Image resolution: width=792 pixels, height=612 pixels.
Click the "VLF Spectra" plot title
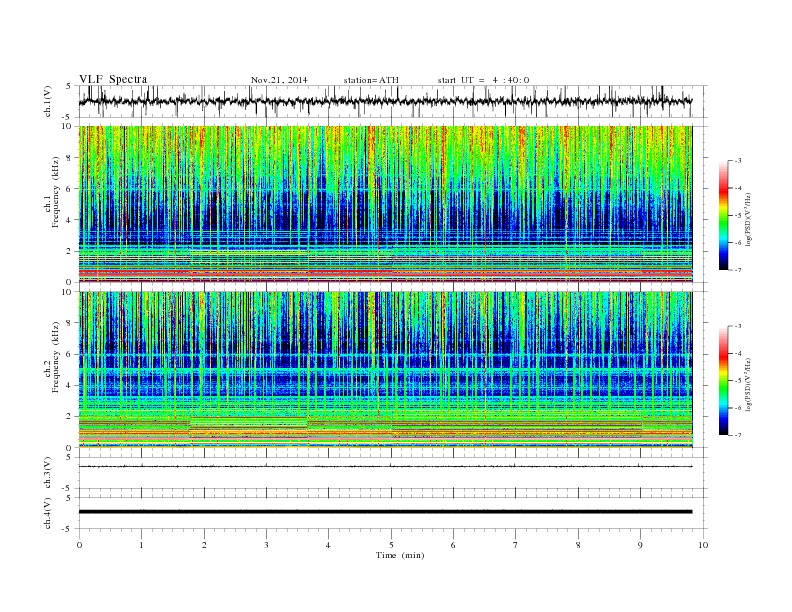(x=113, y=79)
